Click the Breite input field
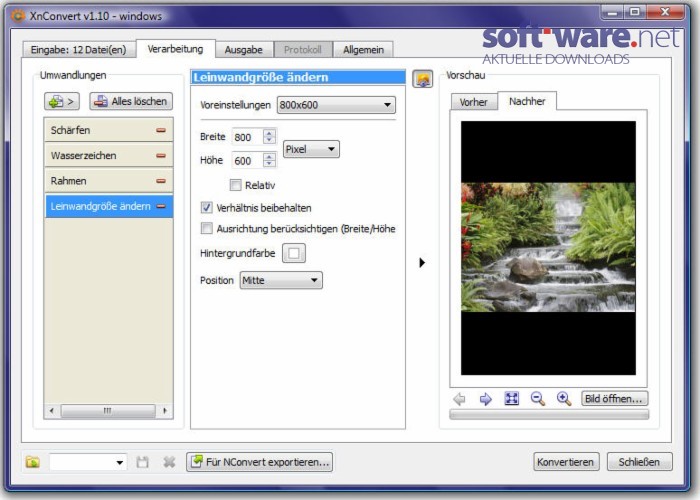Screen dimensions: 700x500 tap(247, 137)
